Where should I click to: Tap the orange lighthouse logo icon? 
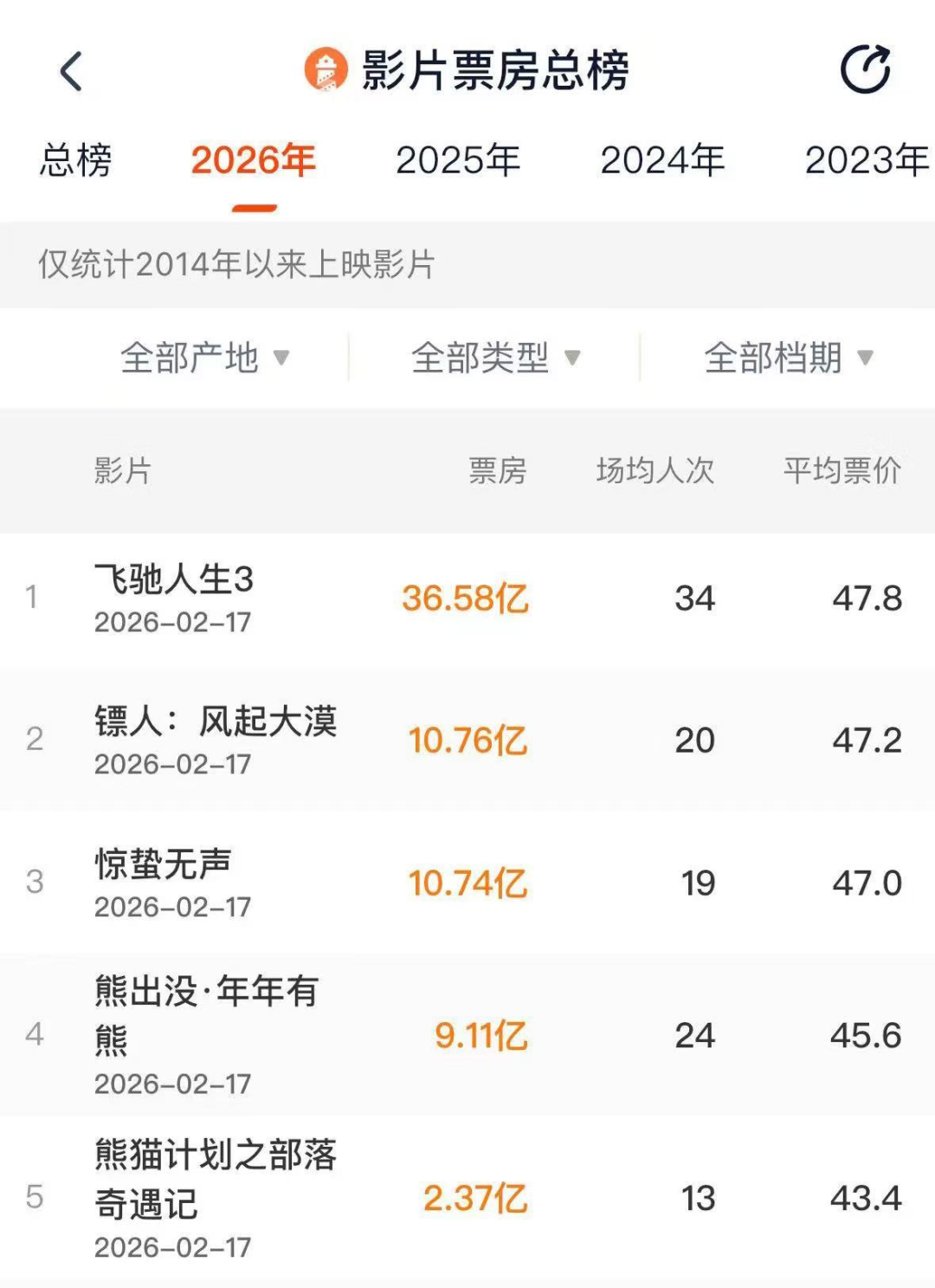tap(326, 70)
